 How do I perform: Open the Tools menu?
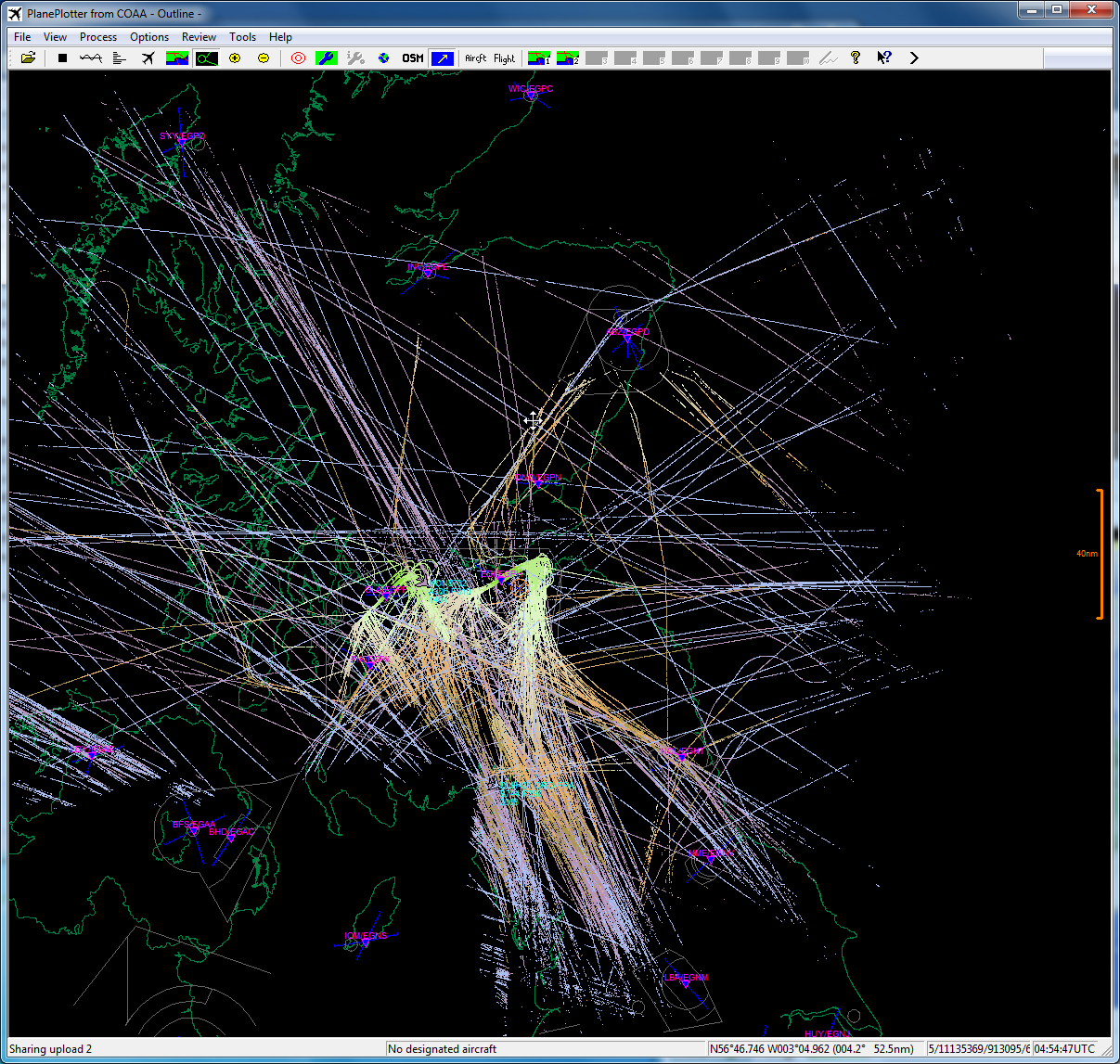243,37
